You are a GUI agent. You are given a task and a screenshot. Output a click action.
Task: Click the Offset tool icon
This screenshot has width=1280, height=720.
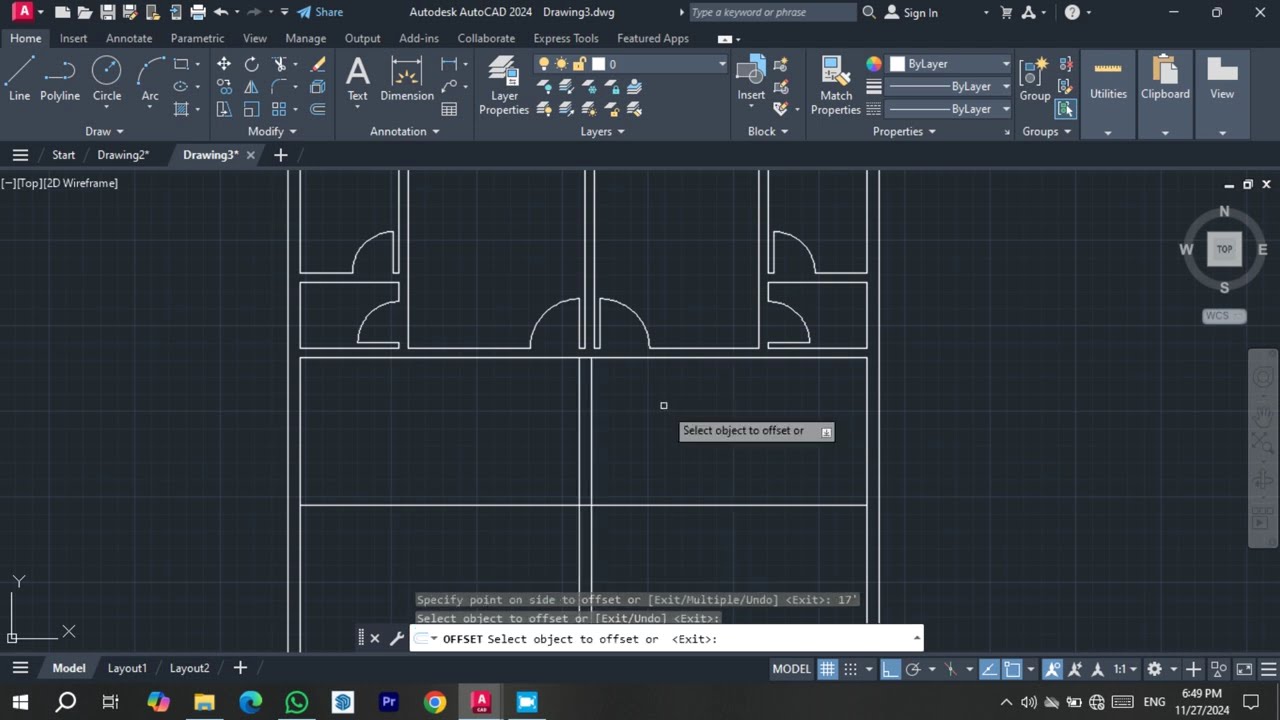click(318, 110)
